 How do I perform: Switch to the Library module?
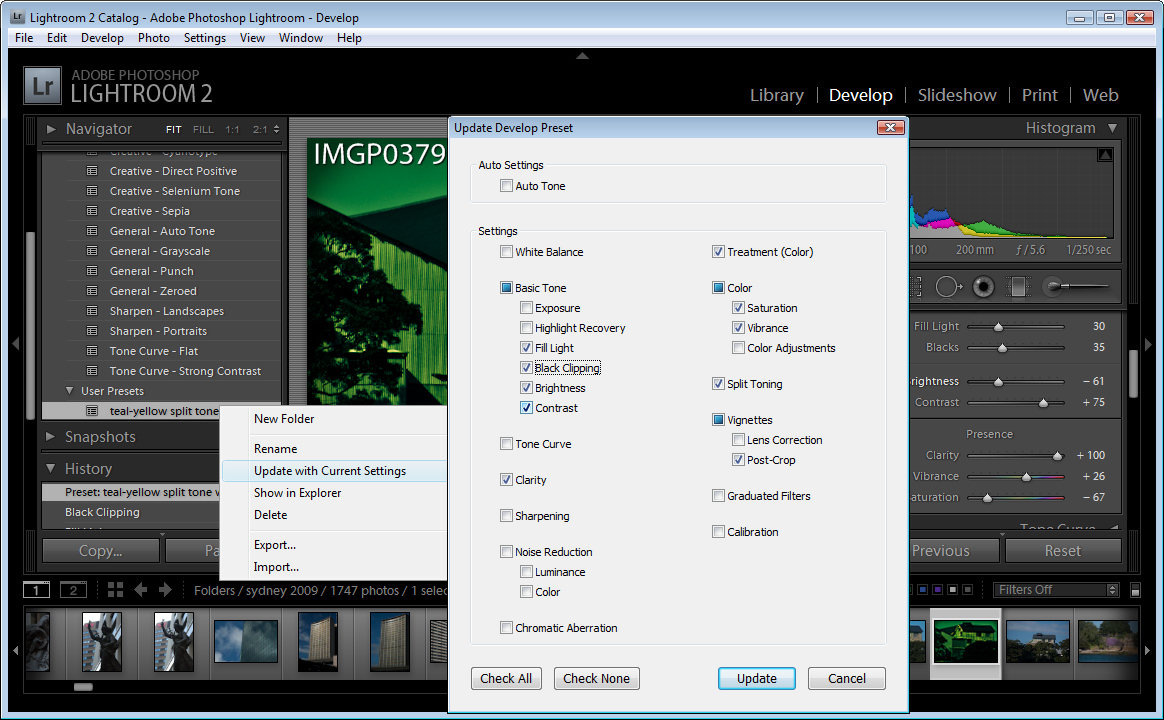coord(776,95)
